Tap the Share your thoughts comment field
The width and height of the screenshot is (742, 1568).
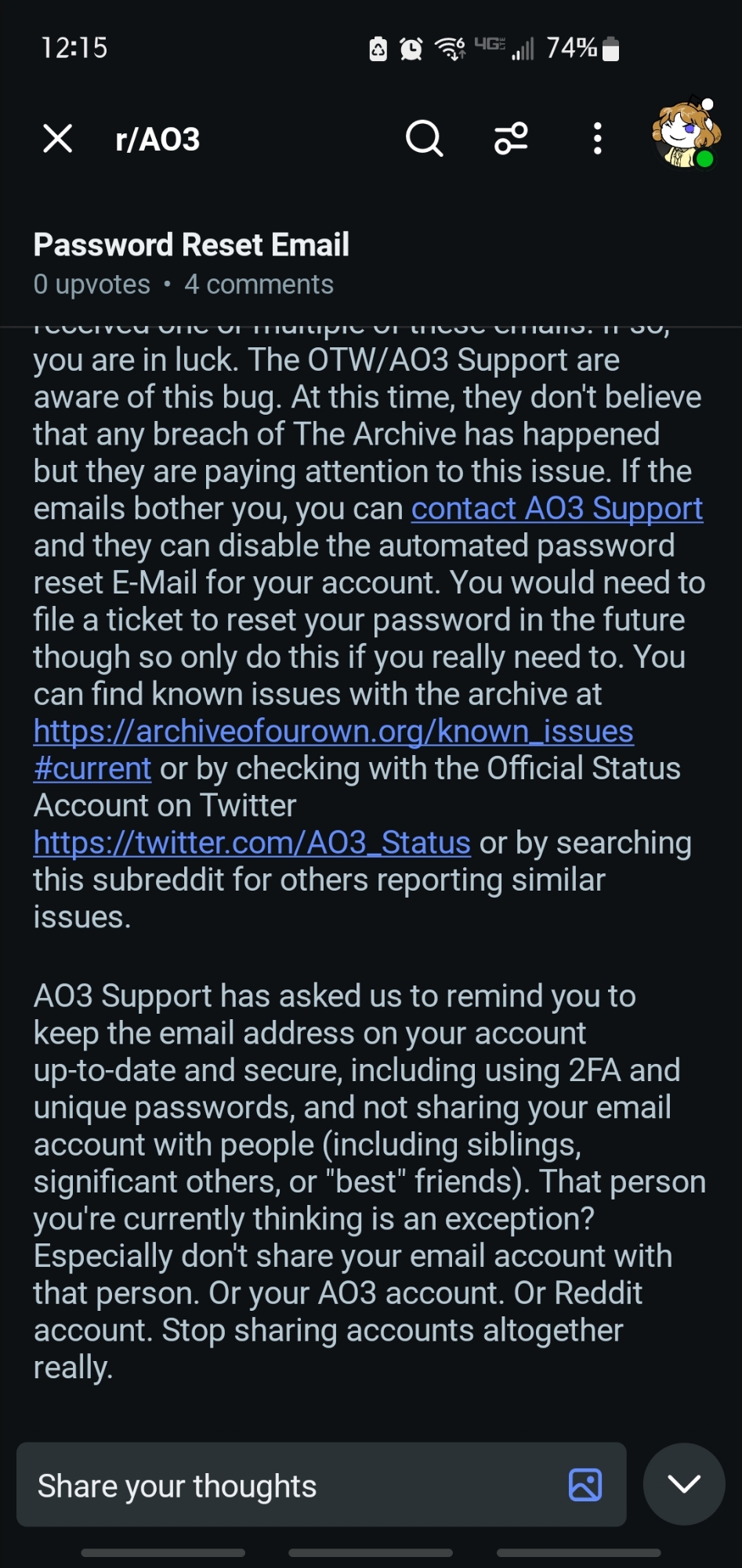290,1485
